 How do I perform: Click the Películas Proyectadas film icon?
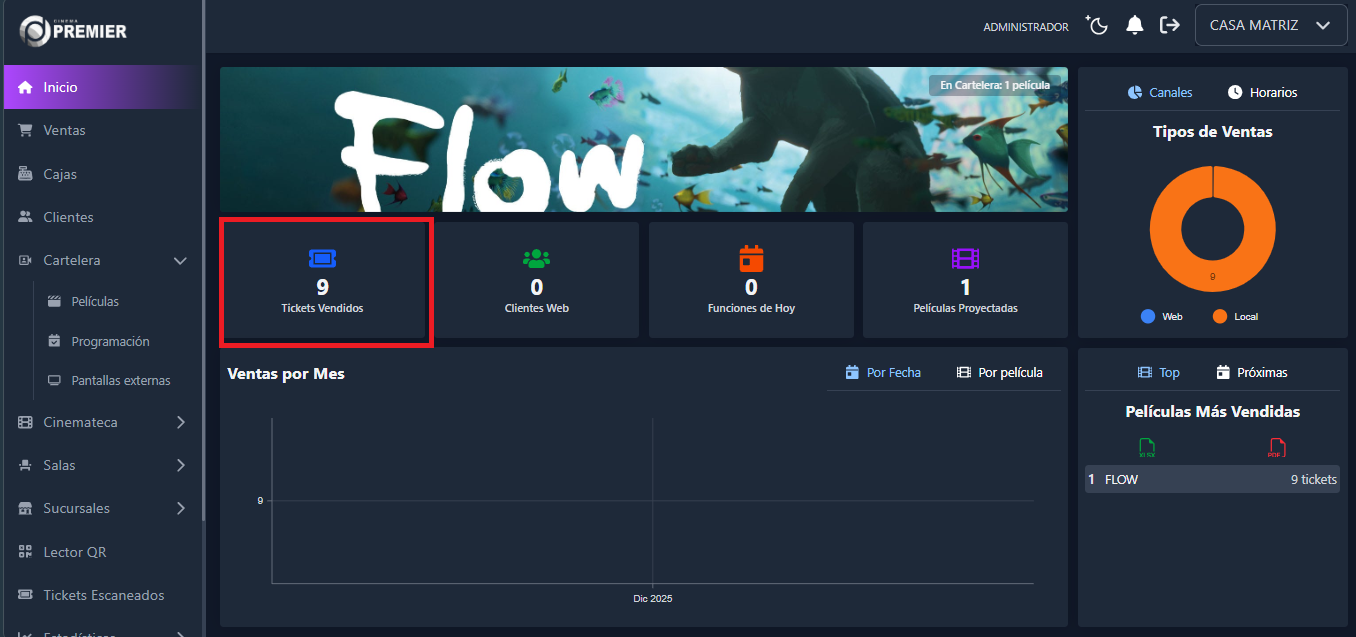(965, 259)
